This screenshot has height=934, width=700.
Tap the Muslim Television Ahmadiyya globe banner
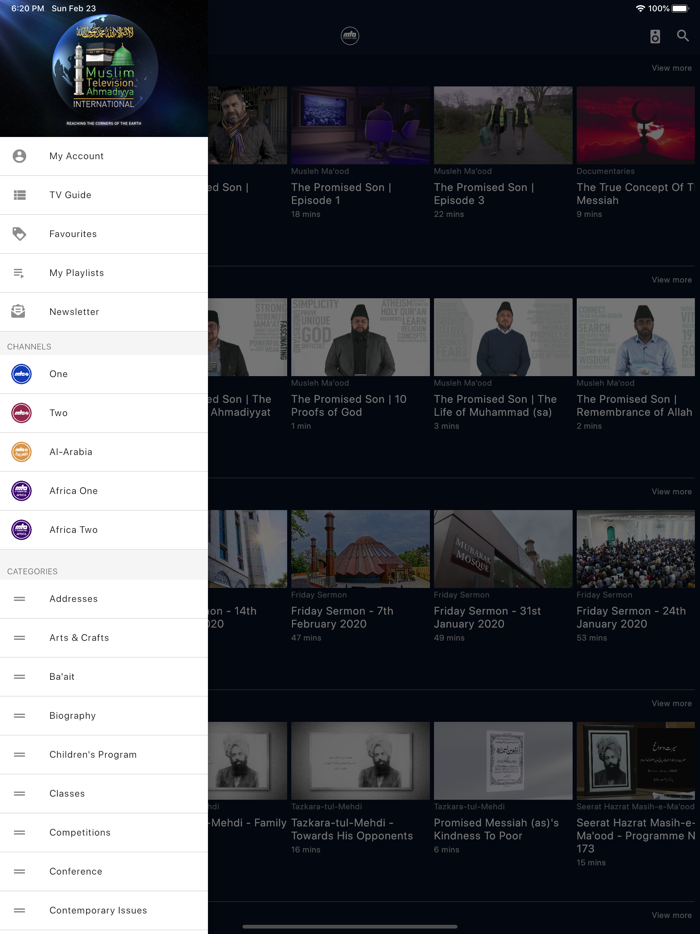[104, 70]
